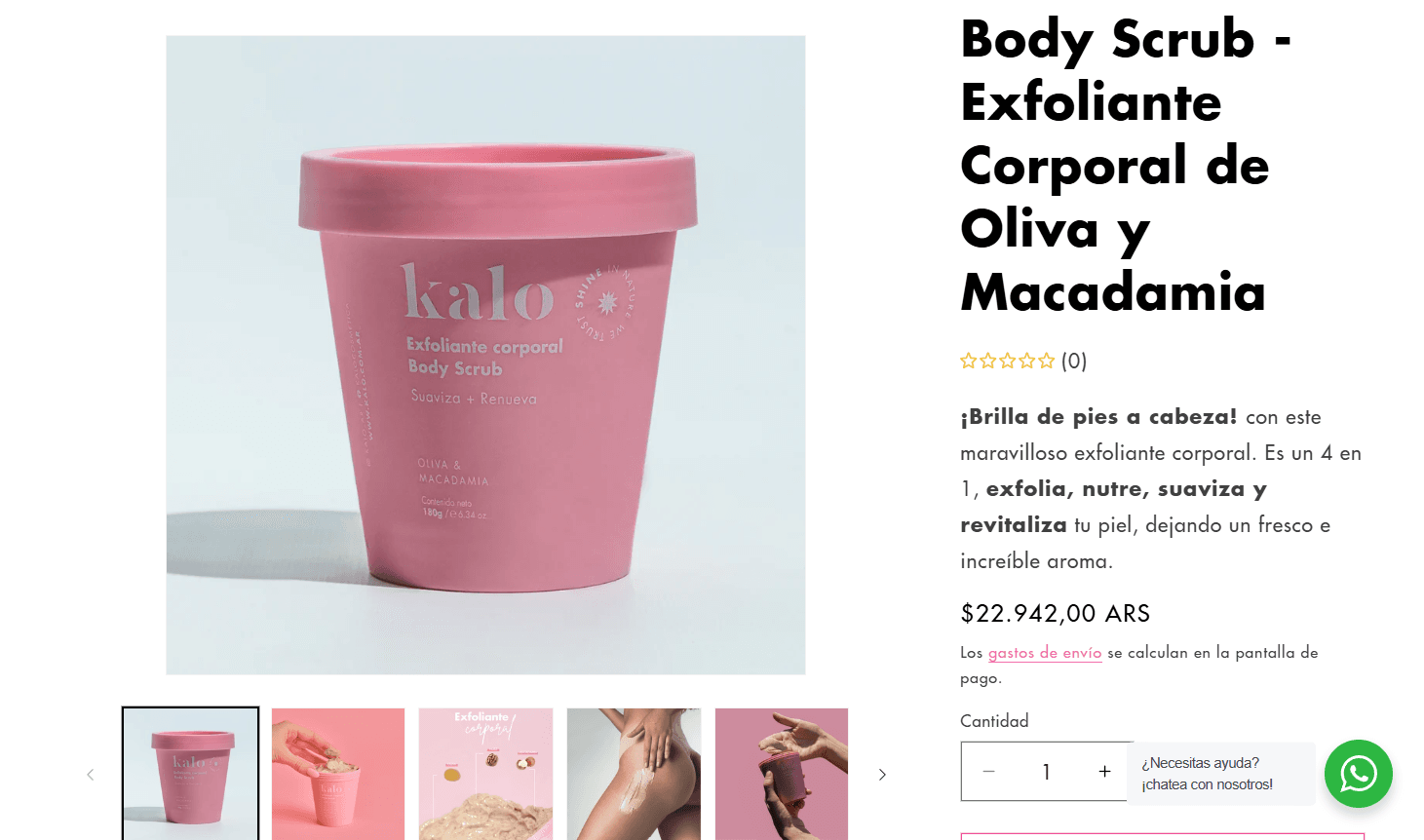
Task: Click the third rating star
Action: 1008,361
